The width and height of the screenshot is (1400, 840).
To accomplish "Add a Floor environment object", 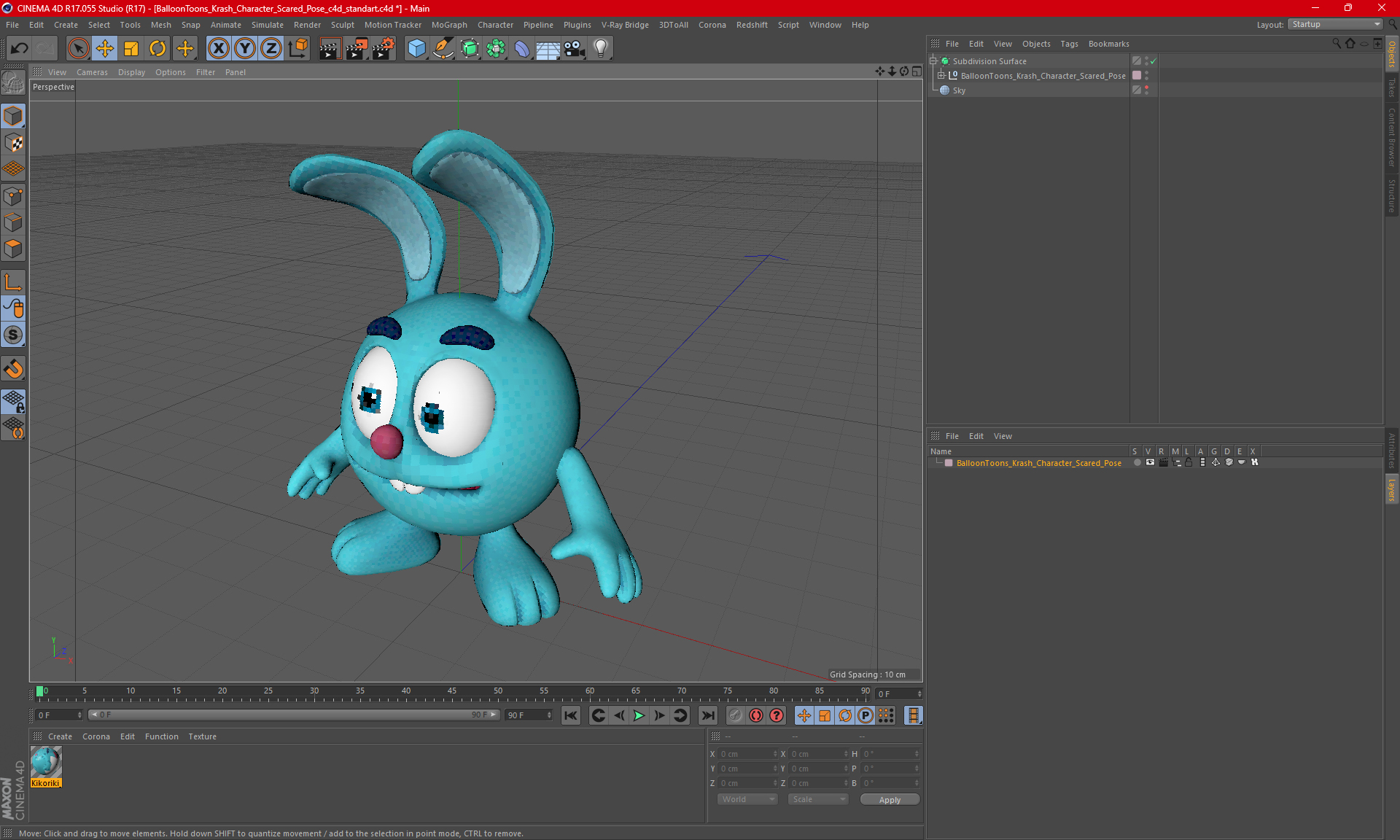I will [548, 49].
